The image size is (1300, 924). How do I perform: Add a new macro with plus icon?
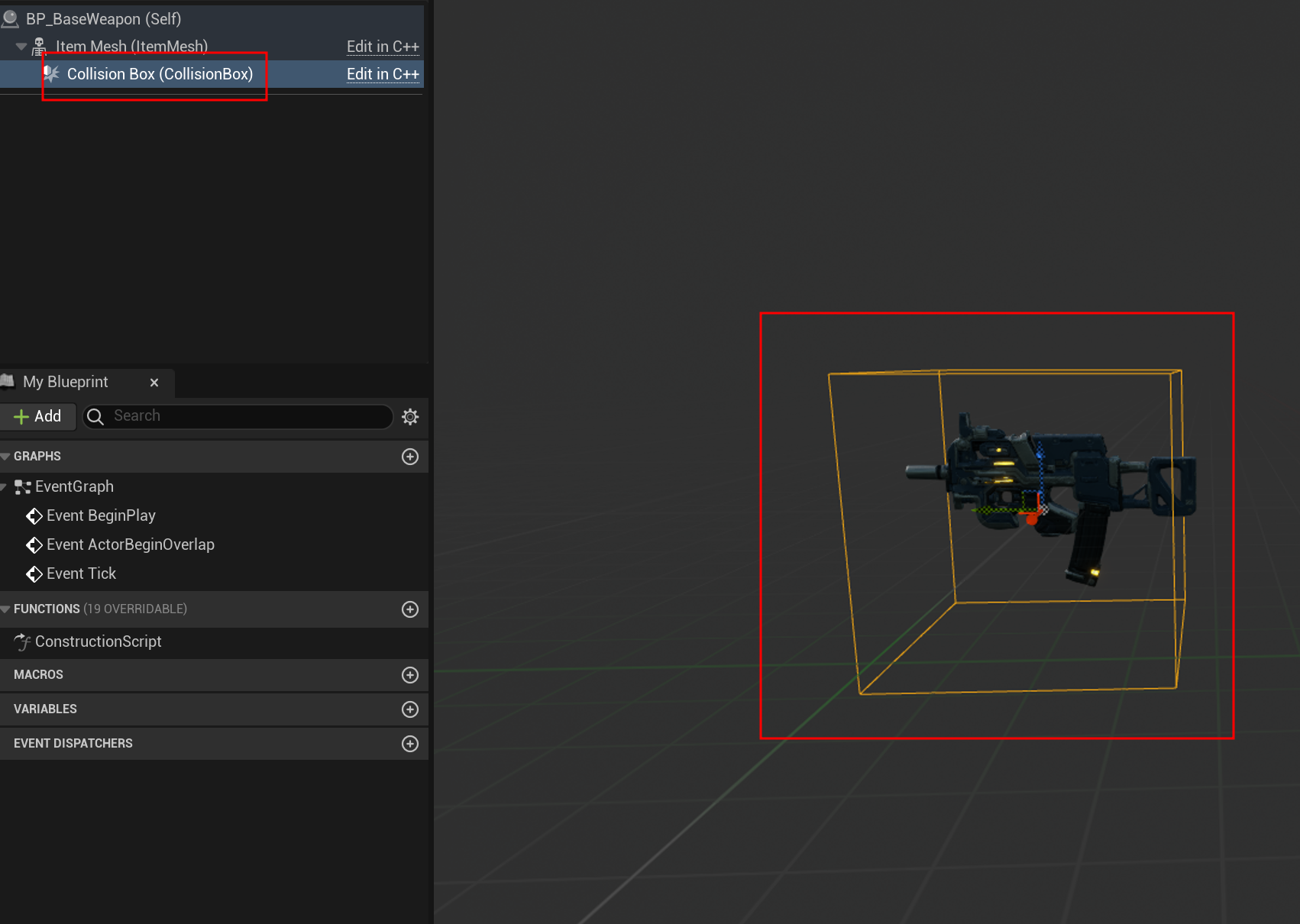click(410, 675)
